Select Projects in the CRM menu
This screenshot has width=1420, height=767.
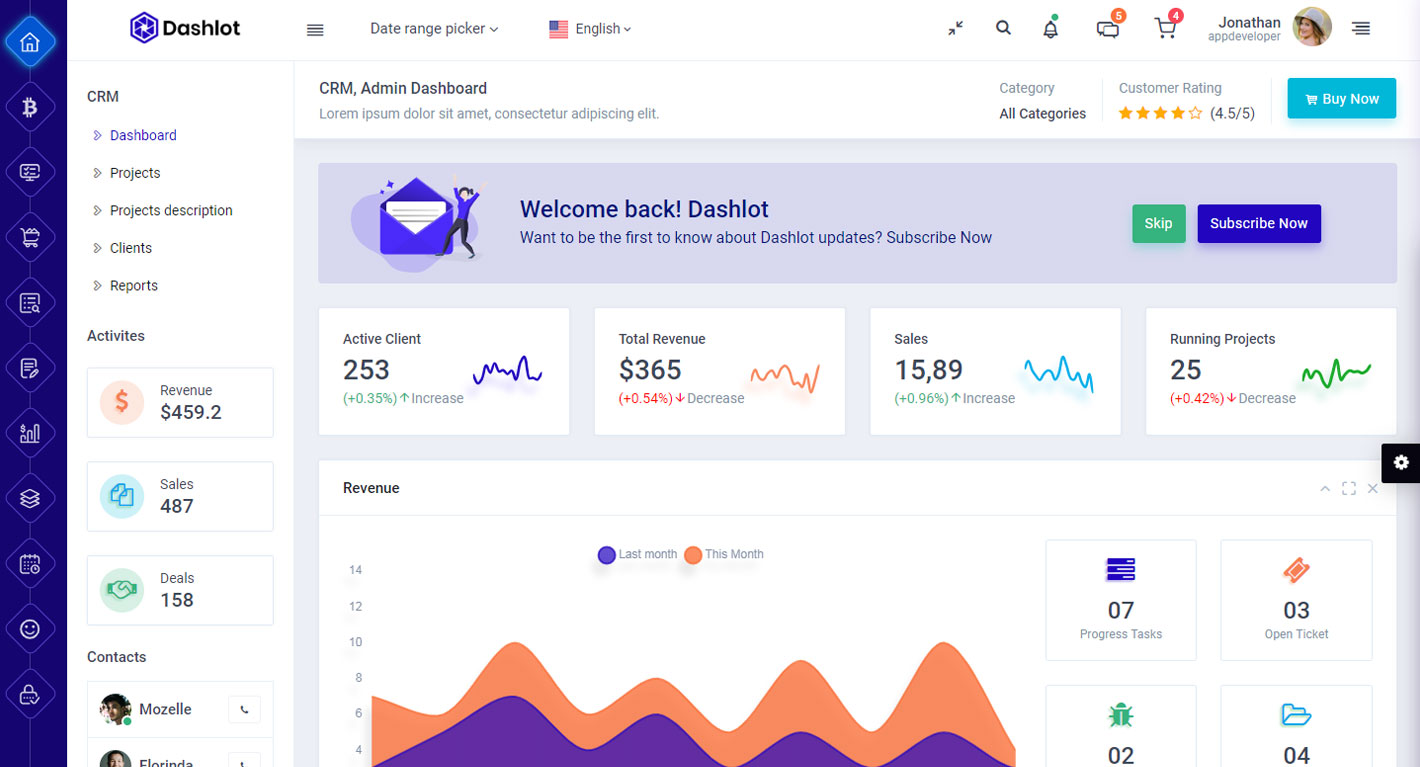click(135, 173)
